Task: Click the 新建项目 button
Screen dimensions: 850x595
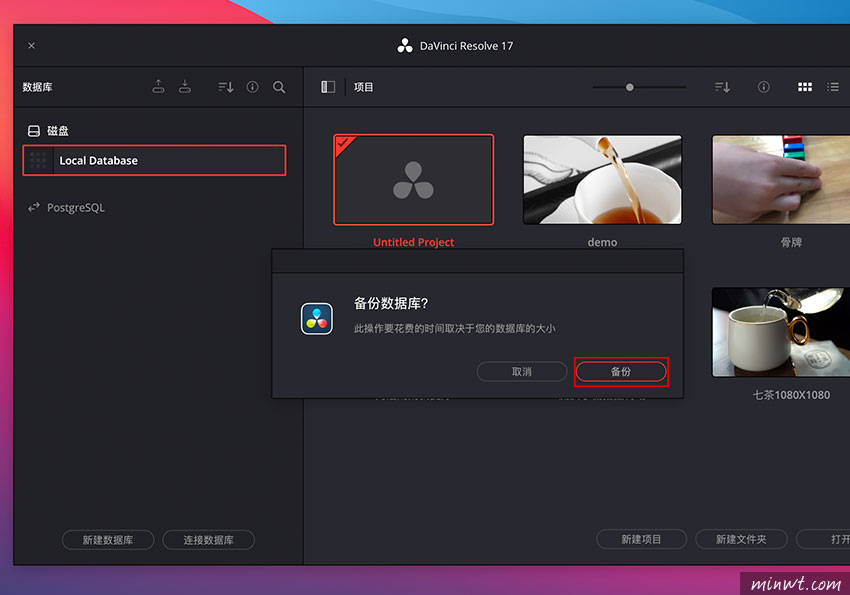Action: (x=641, y=539)
